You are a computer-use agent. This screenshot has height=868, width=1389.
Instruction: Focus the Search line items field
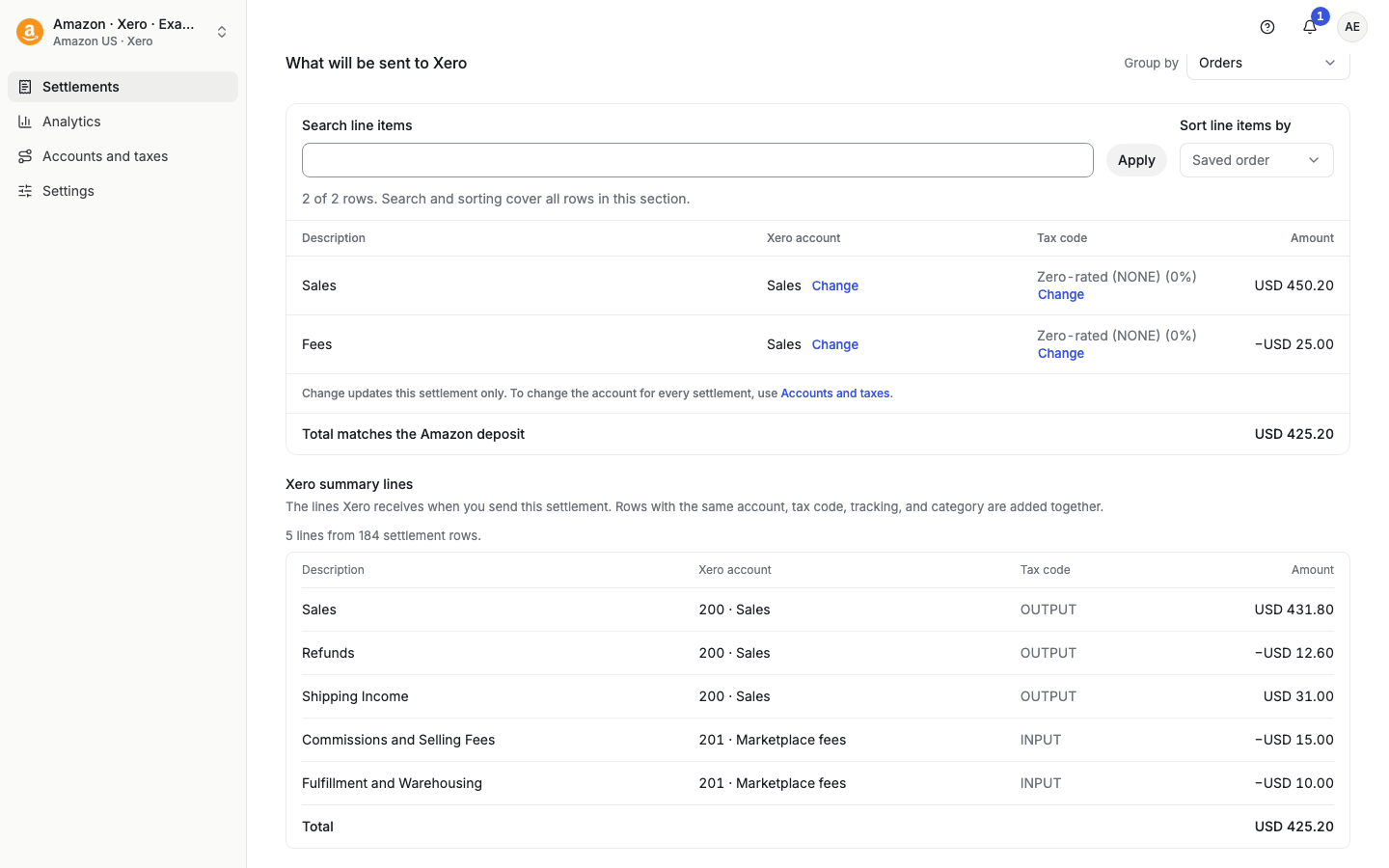pyautogui.click(x=697, y=160)
